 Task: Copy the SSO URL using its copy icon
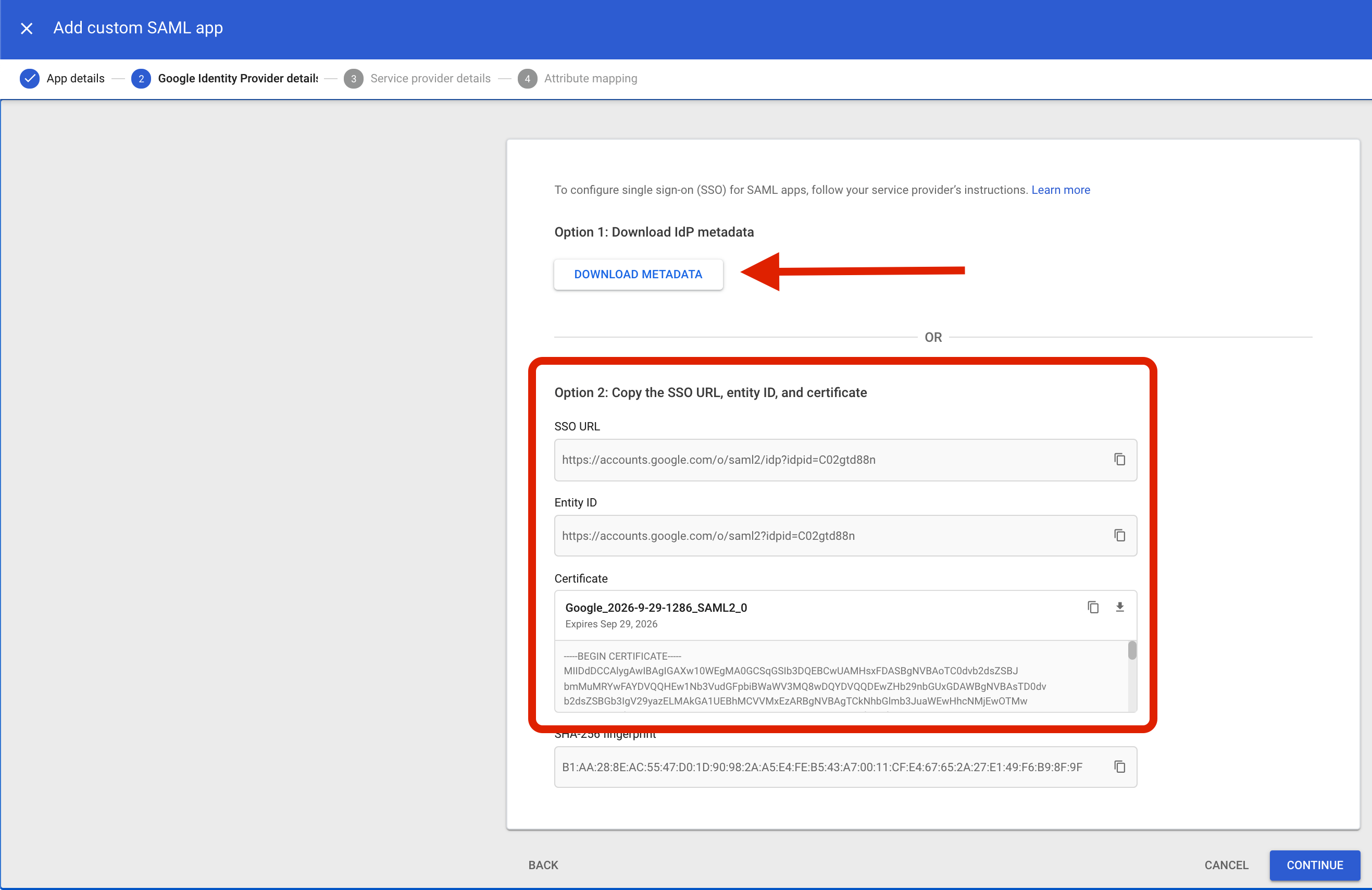(1120, 460)
